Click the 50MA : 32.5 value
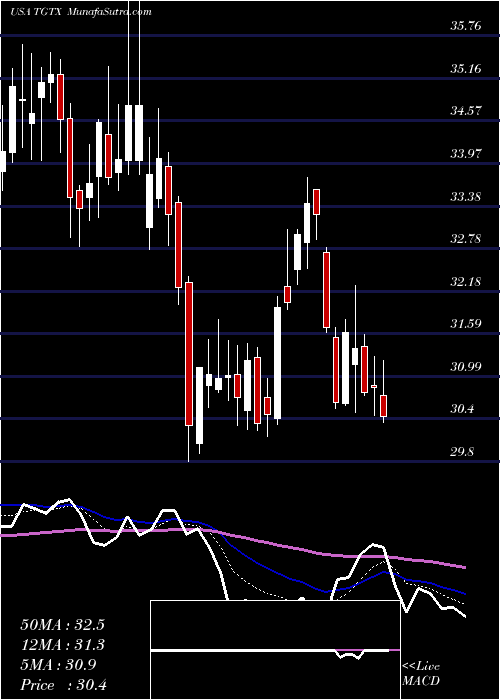 [62, 625]
